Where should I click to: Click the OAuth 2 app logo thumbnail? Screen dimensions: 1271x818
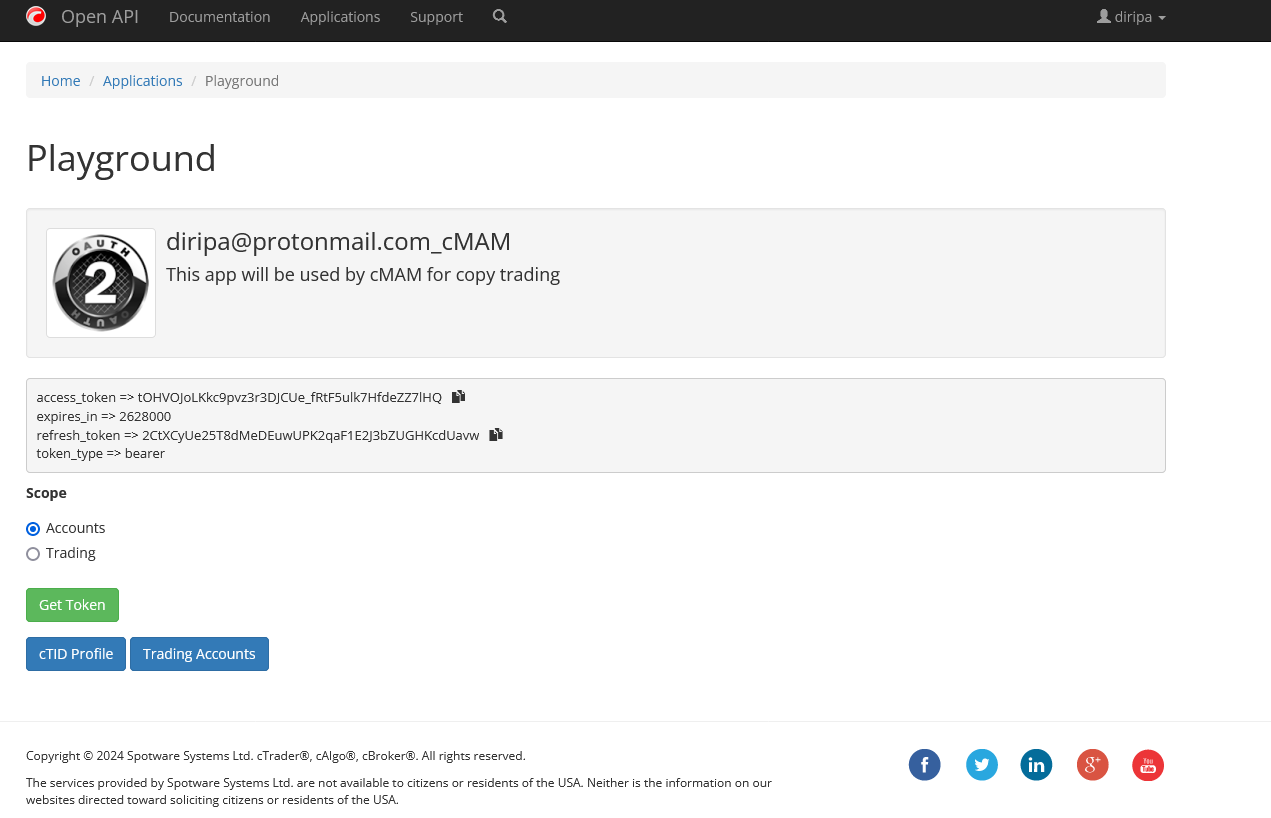point(101,283)
